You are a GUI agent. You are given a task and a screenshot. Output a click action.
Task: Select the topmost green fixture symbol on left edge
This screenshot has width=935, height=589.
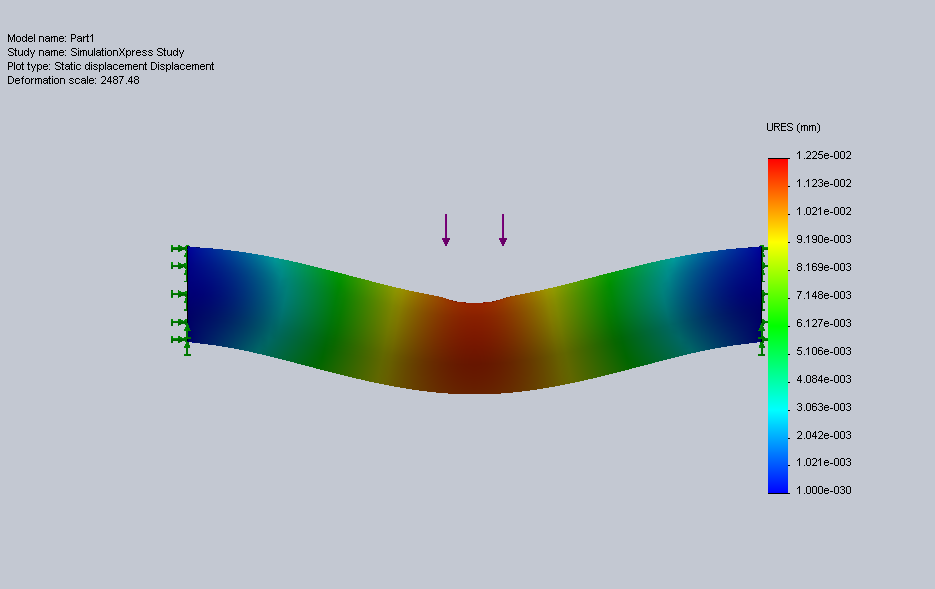[x=180, y=249]
